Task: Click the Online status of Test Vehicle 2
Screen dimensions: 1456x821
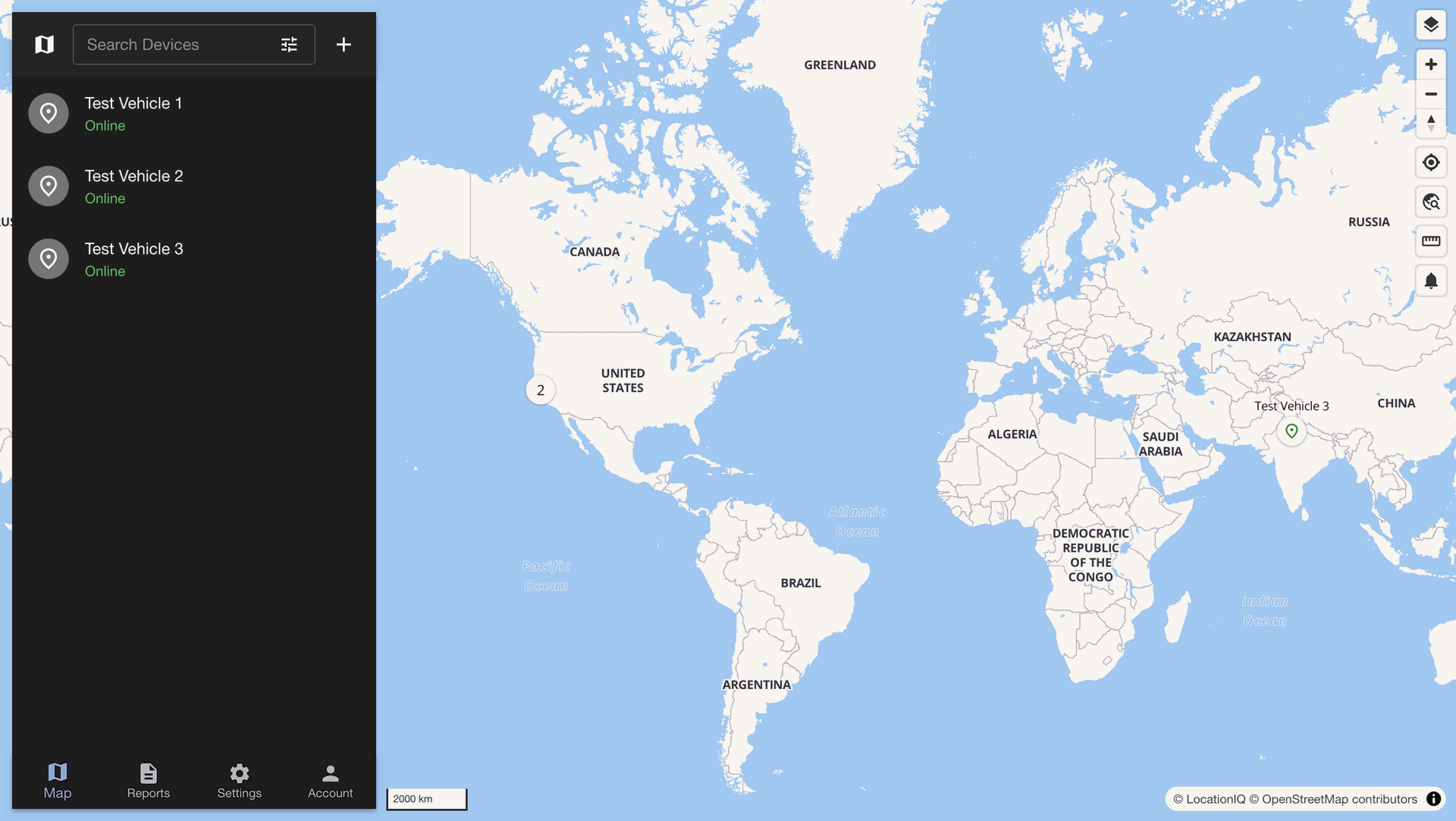Action: coord(105,199)
